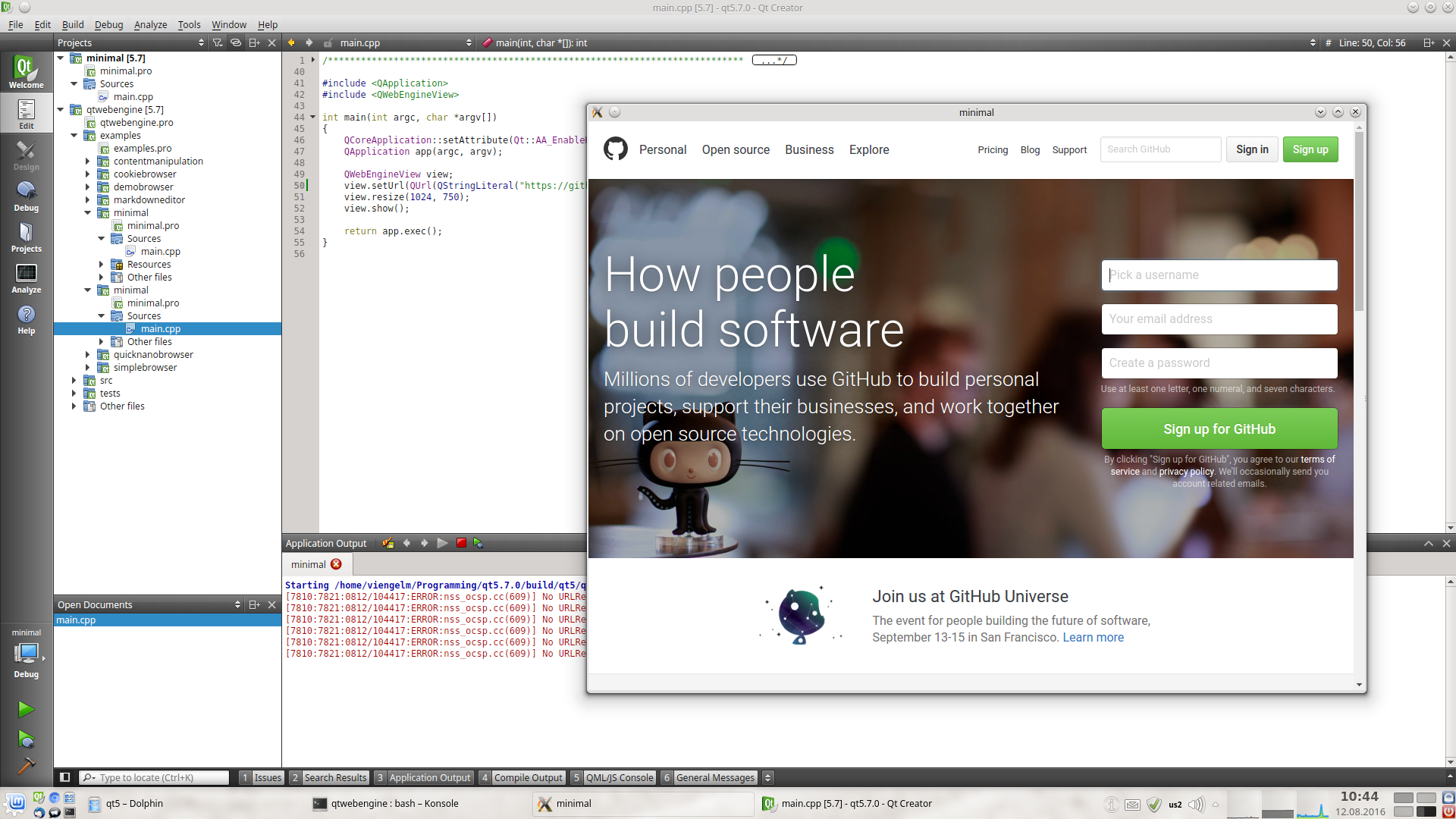Open the Analyze mode
Image resolution: width=1456 pixels, height=819 pixels.
pos(26,278)
